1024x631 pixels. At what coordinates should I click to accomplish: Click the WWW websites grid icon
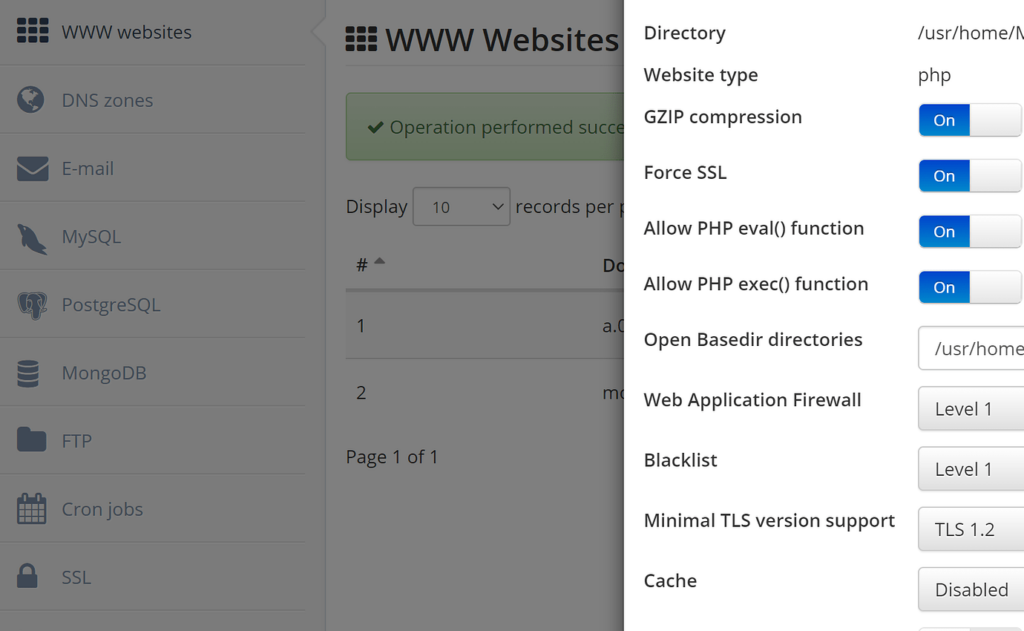pyautogui.click(x=32, y=31)
